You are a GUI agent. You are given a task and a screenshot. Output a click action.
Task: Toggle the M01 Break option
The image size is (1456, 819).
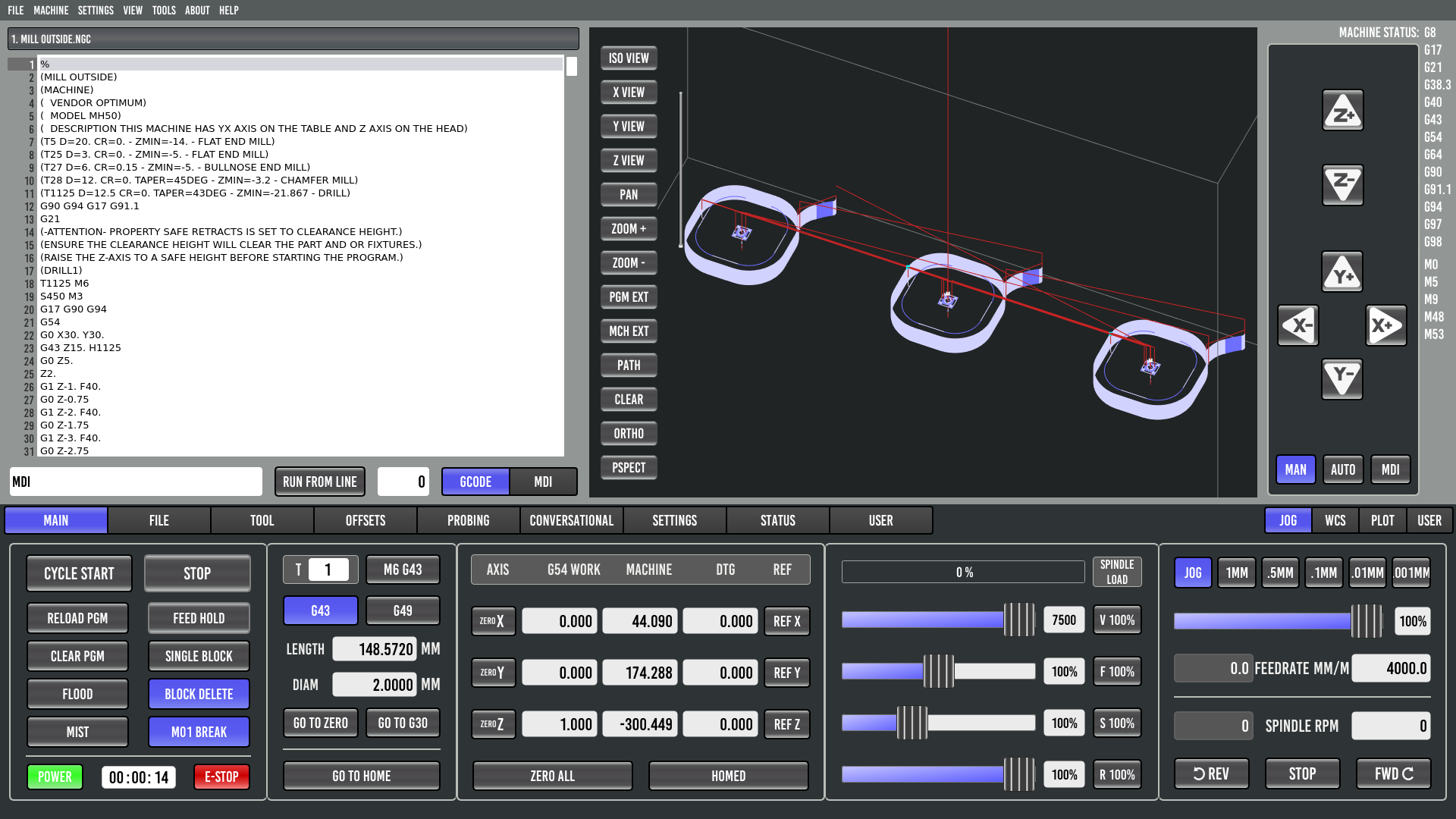tap(199, 732)
